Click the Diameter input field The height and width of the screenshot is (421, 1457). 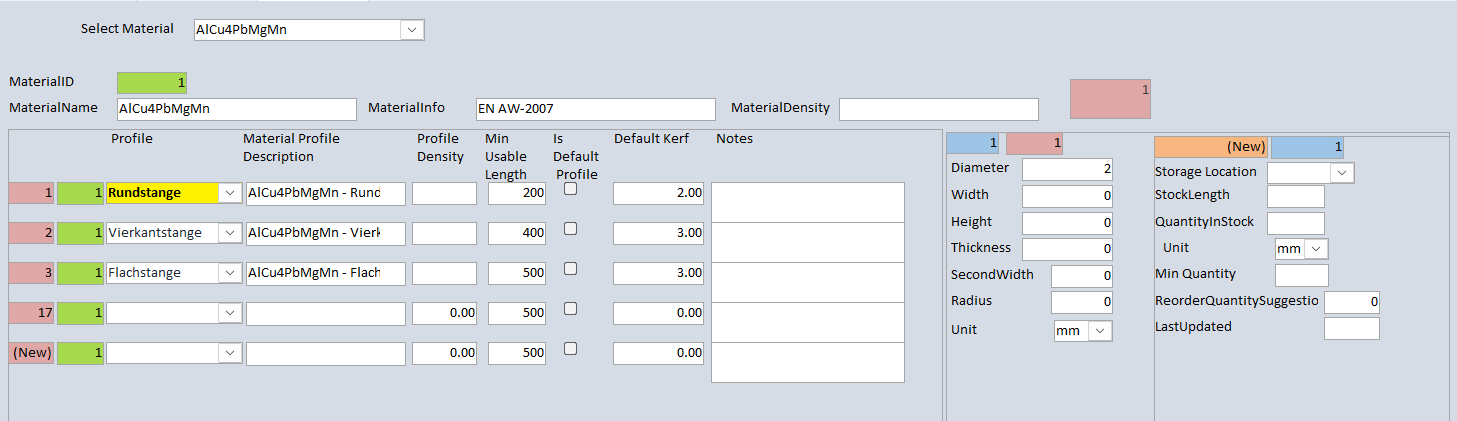click(x=1067, y=169)
